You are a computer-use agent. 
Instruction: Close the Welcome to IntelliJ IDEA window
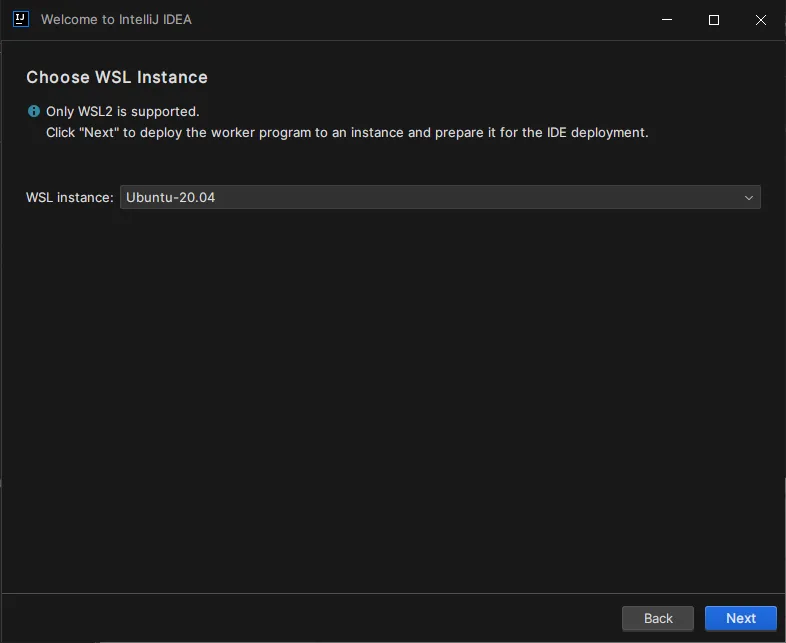(760, 20)
